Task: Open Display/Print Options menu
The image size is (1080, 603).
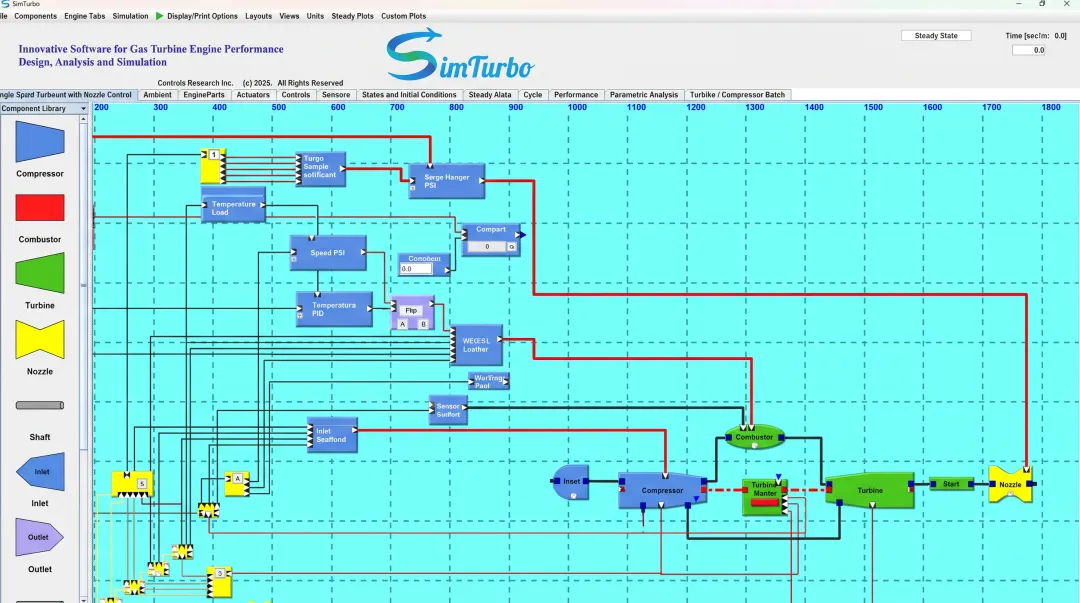Action: click(x=202, y=16)
